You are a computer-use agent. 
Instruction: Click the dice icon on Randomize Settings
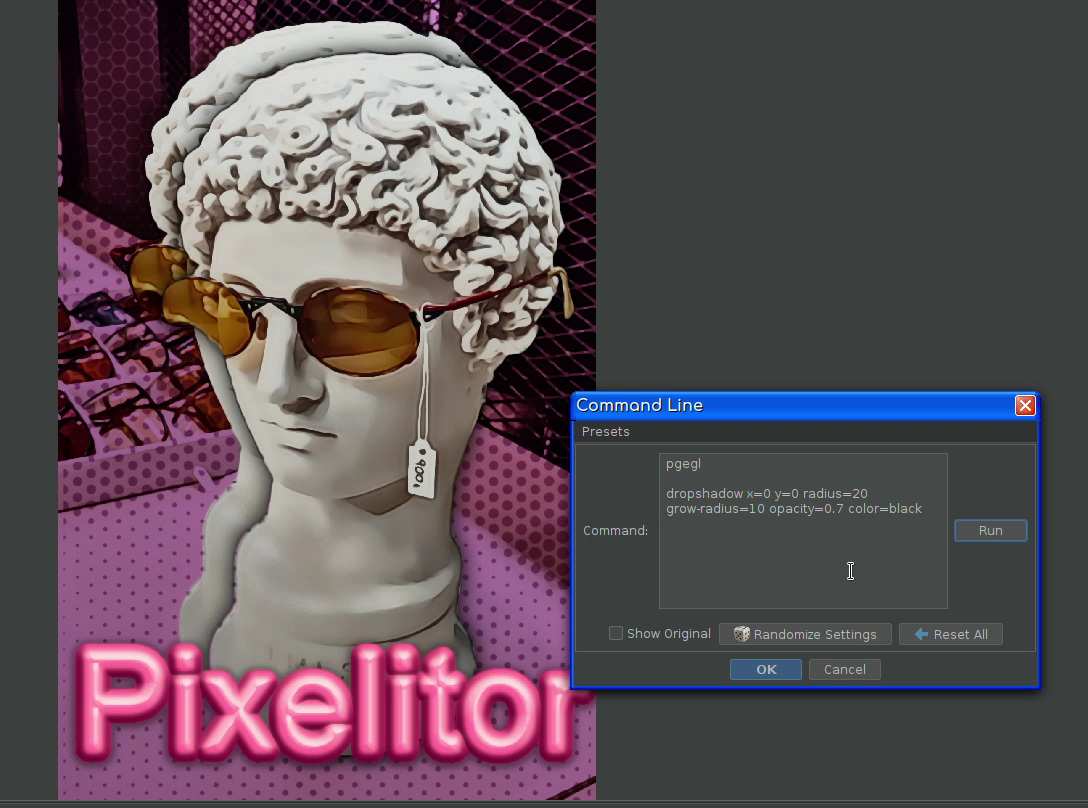[742, 634]
